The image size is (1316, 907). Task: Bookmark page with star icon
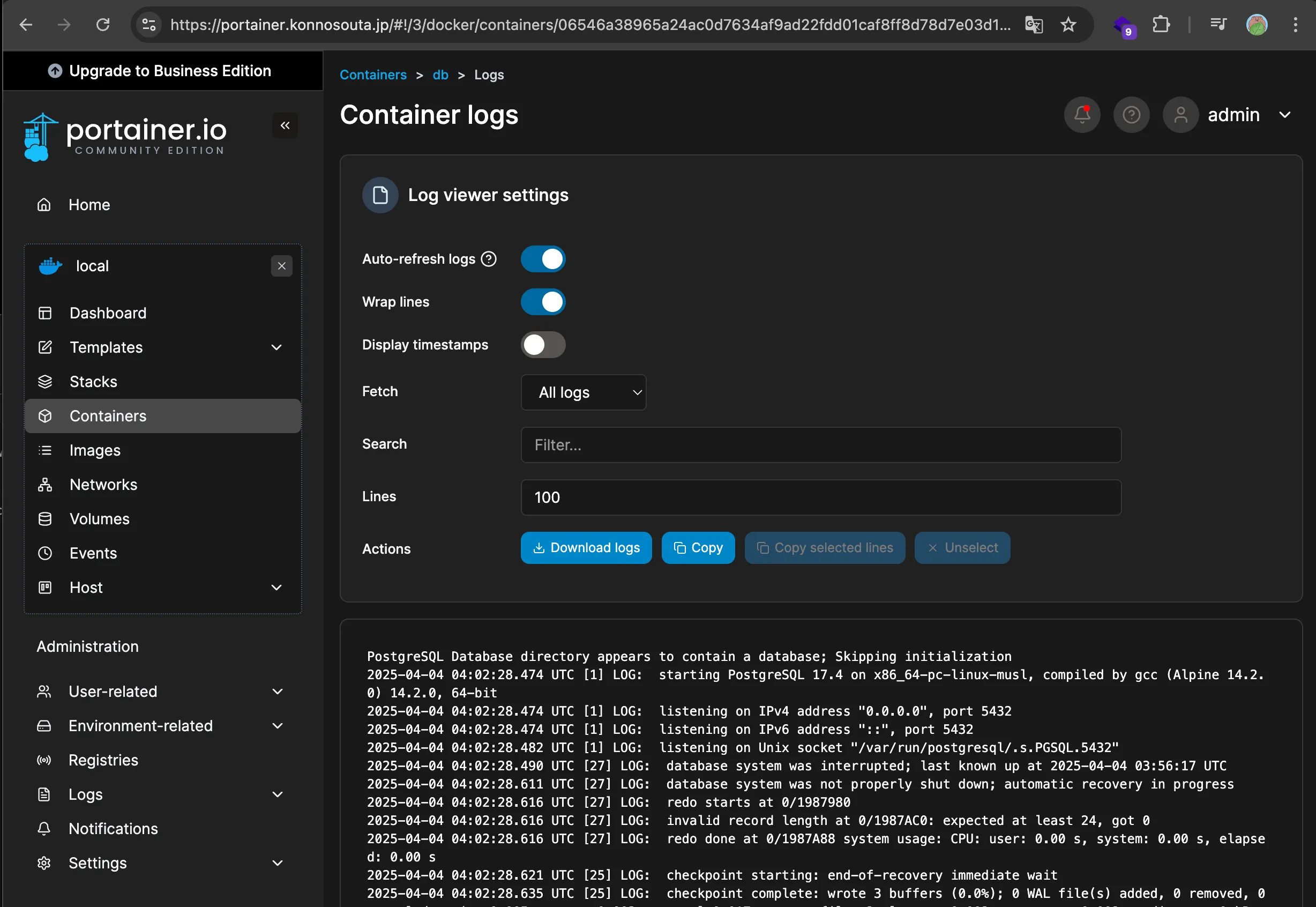point(1068,25)
